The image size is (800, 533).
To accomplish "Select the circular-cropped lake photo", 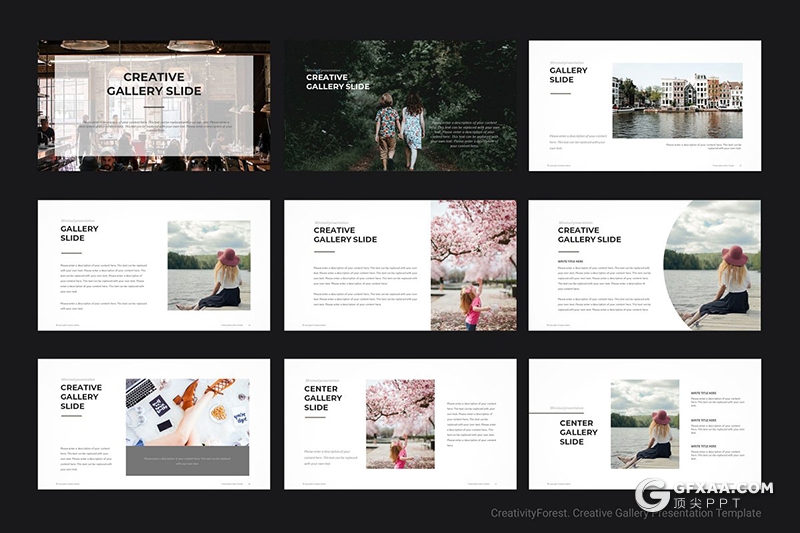I will (x=717, y=265).
